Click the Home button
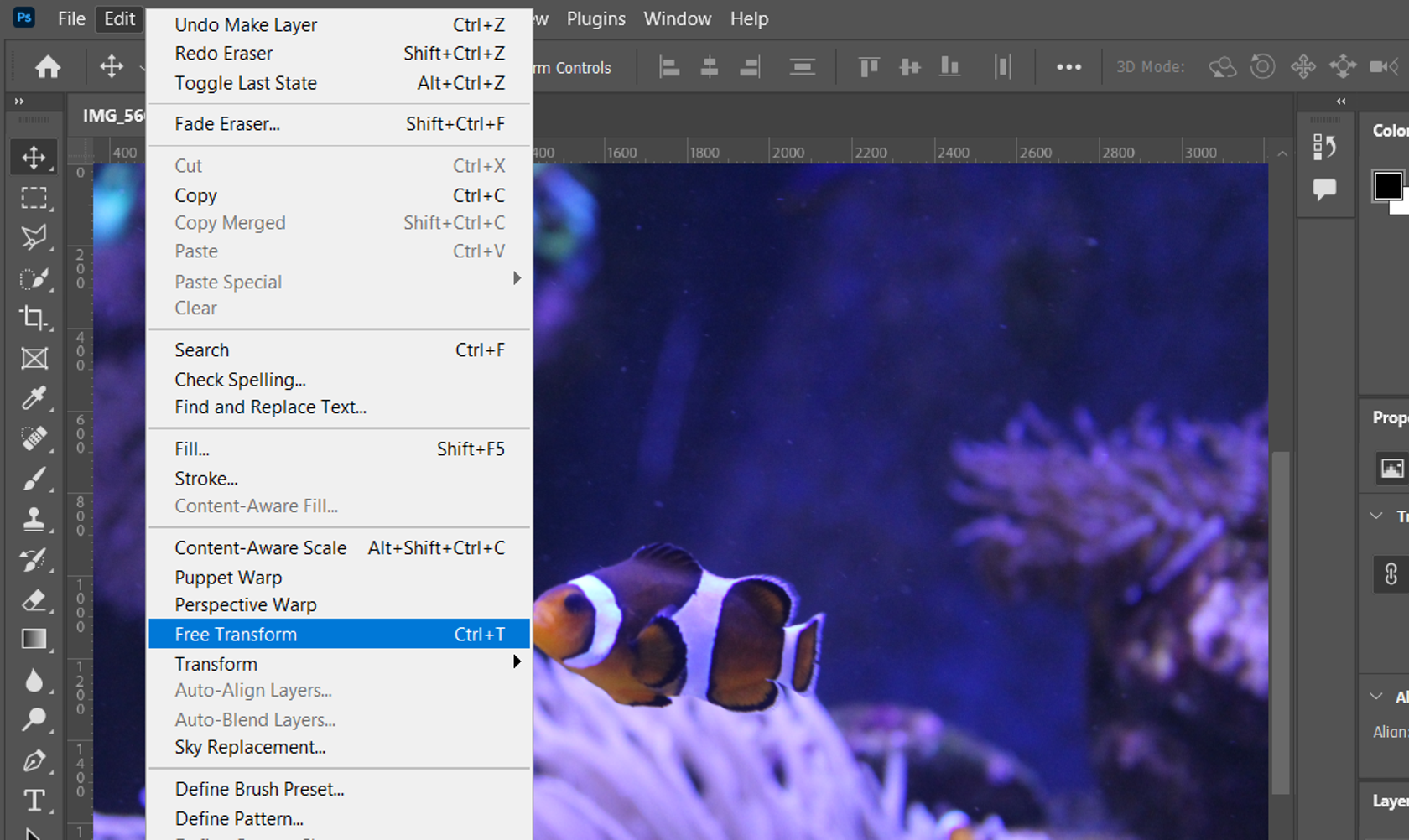 click(x=48, y=66)
